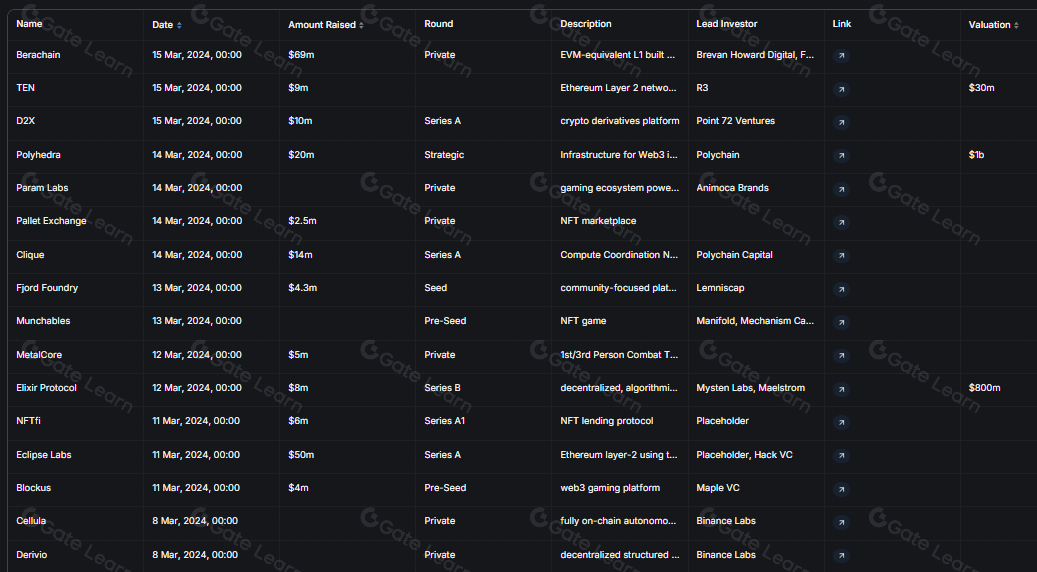Open the Fjord Foundry link icon
Screen dimensions: 1037x572
click(x=841, y=289)
